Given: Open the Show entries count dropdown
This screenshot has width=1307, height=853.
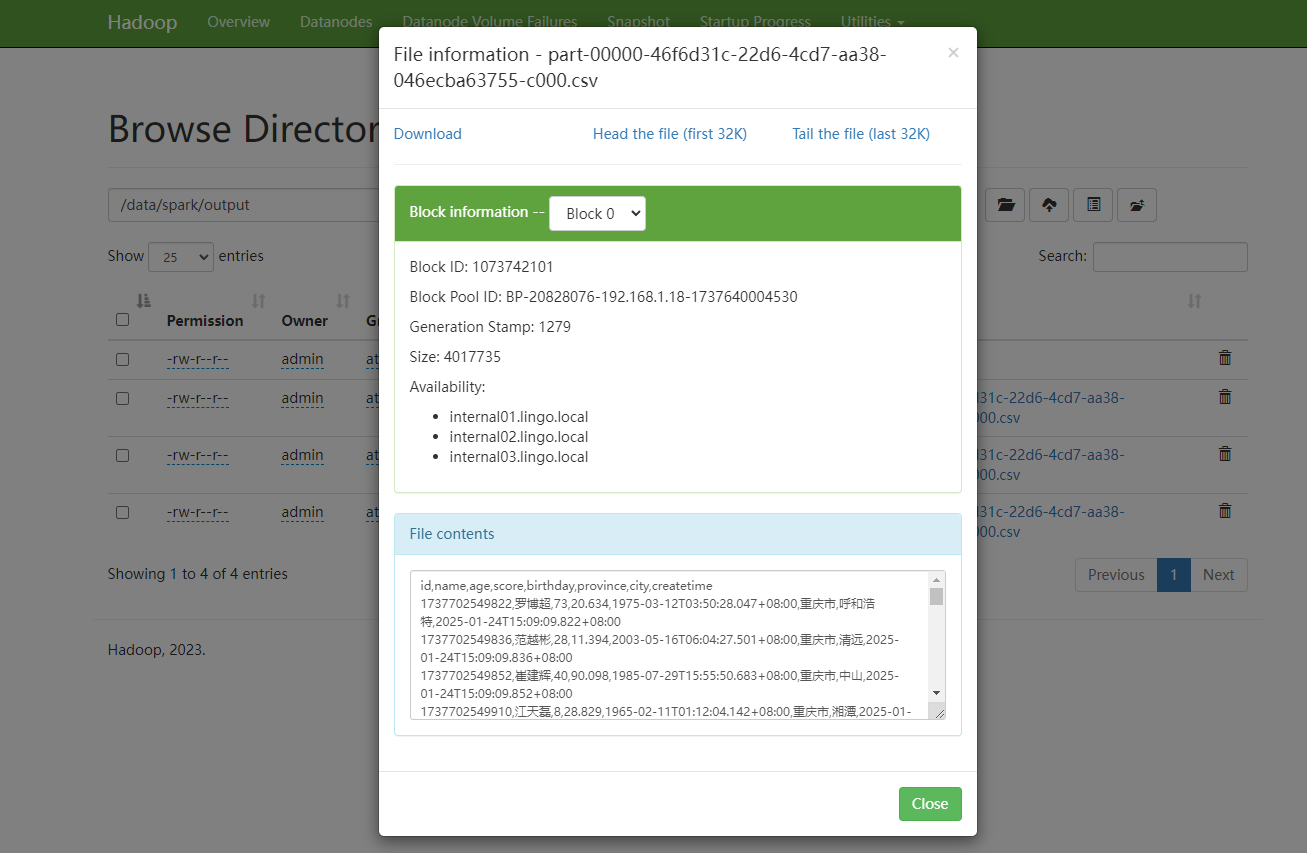Looking at the screenshot, I should pyautogui.click(x=181, y=257).
